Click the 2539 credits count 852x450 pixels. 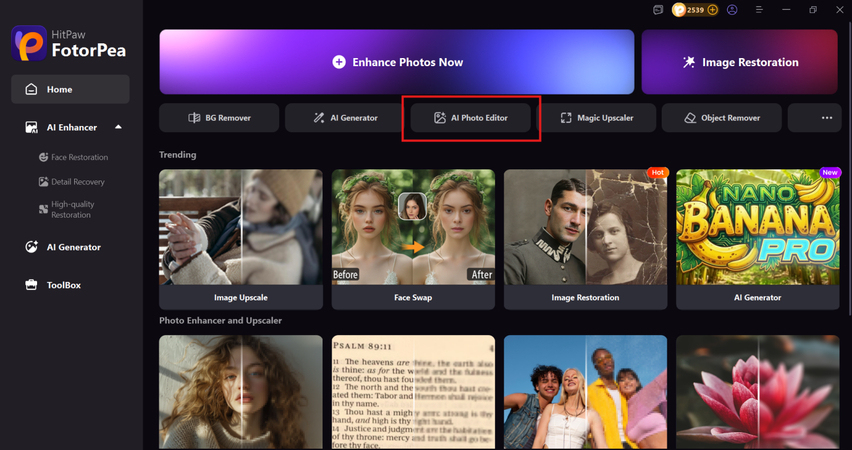(x=696, y=10)
